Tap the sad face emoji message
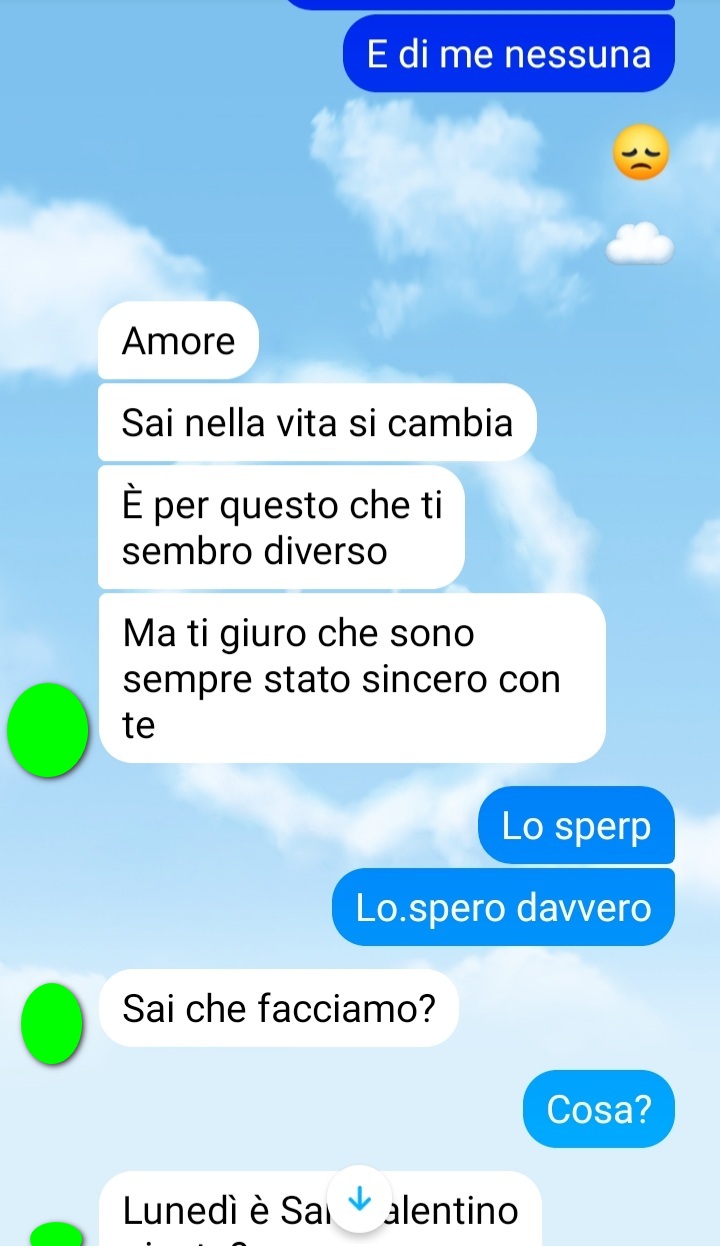Screen dimensions: 720x1246 tap(639, 154)
